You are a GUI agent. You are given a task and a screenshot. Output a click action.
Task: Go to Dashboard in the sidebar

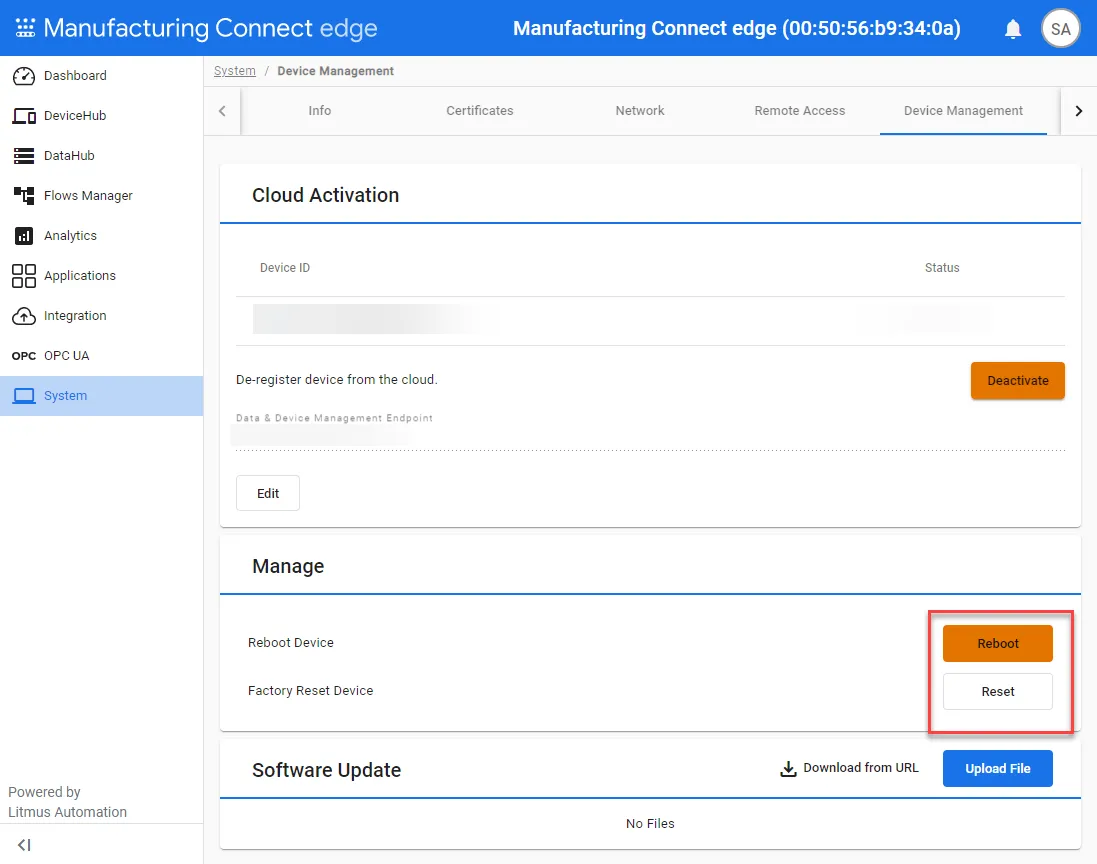101,76
